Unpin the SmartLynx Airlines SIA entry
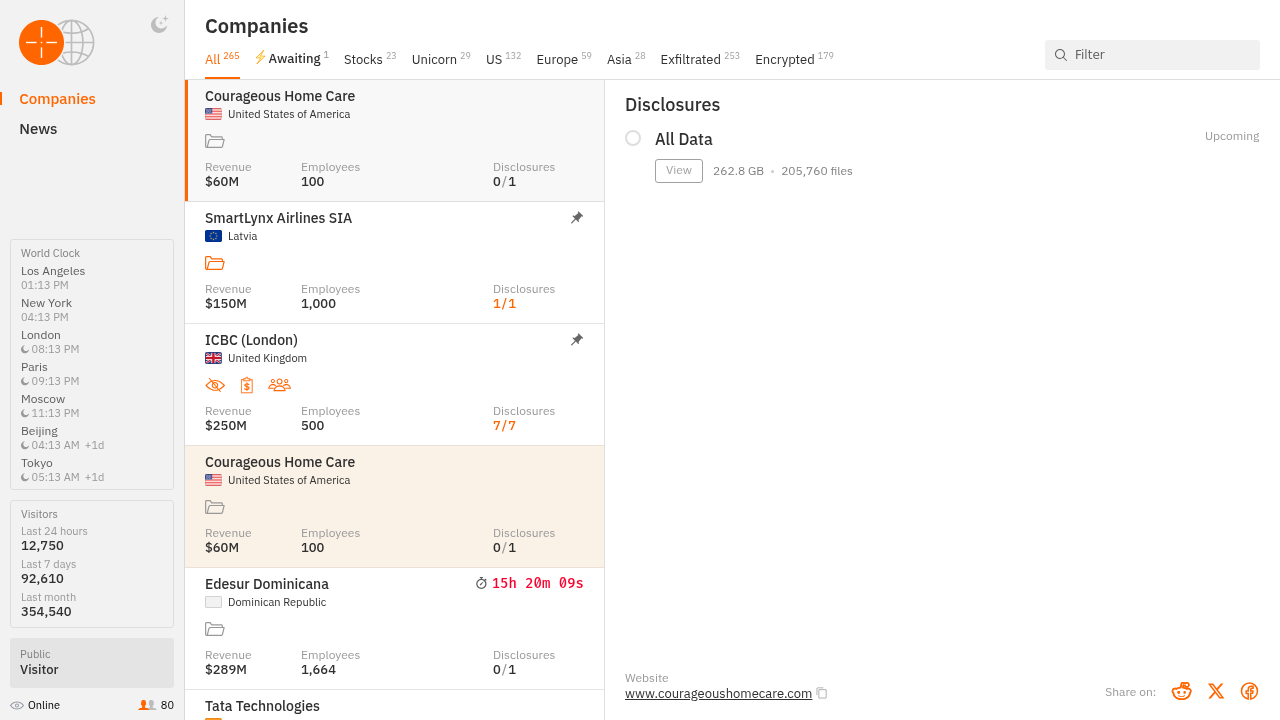Image resolution: width=1280 pixels, height=720 pixels. click(577, 218)
